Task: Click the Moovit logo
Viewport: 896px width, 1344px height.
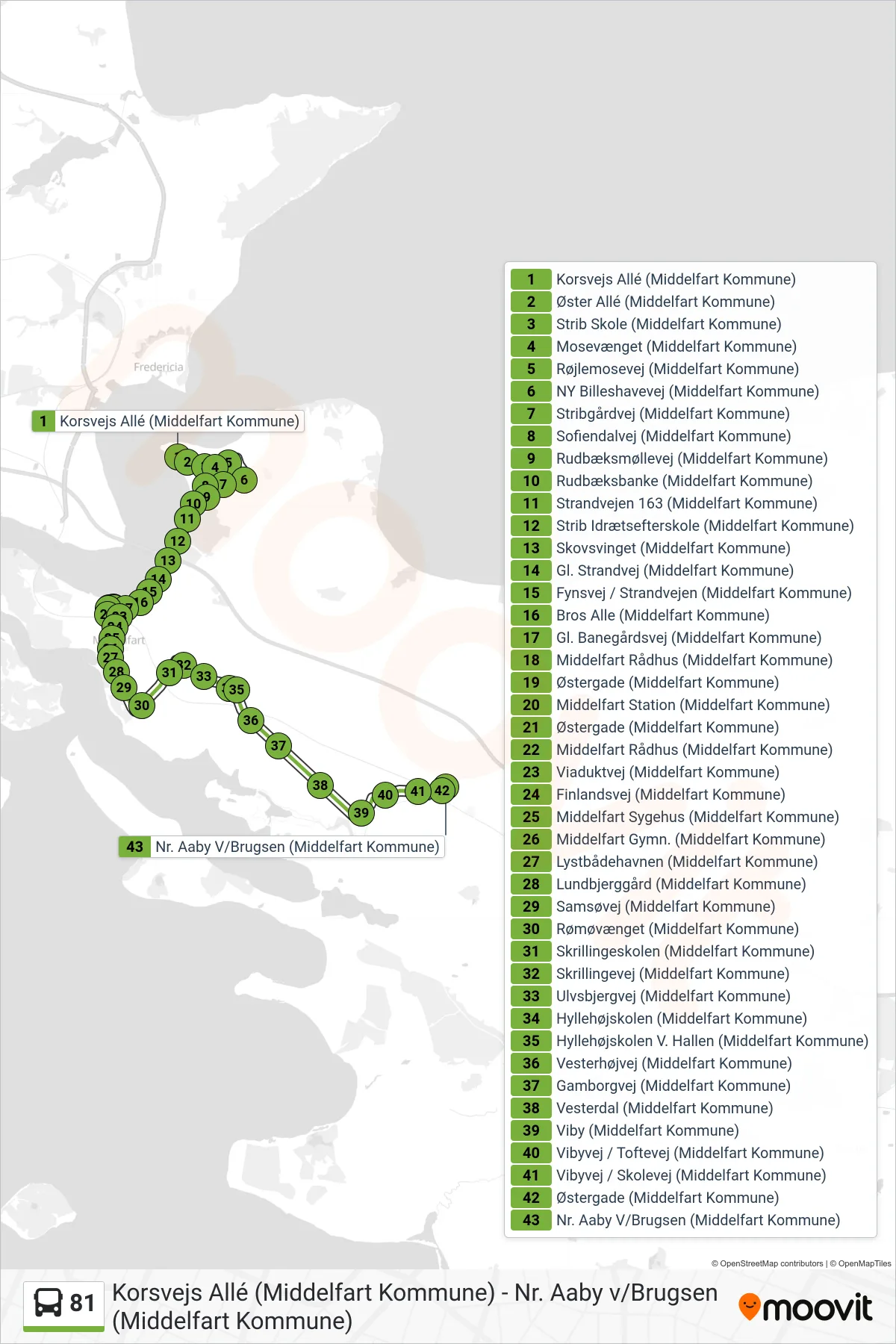Action: [x=805, y=1307]
